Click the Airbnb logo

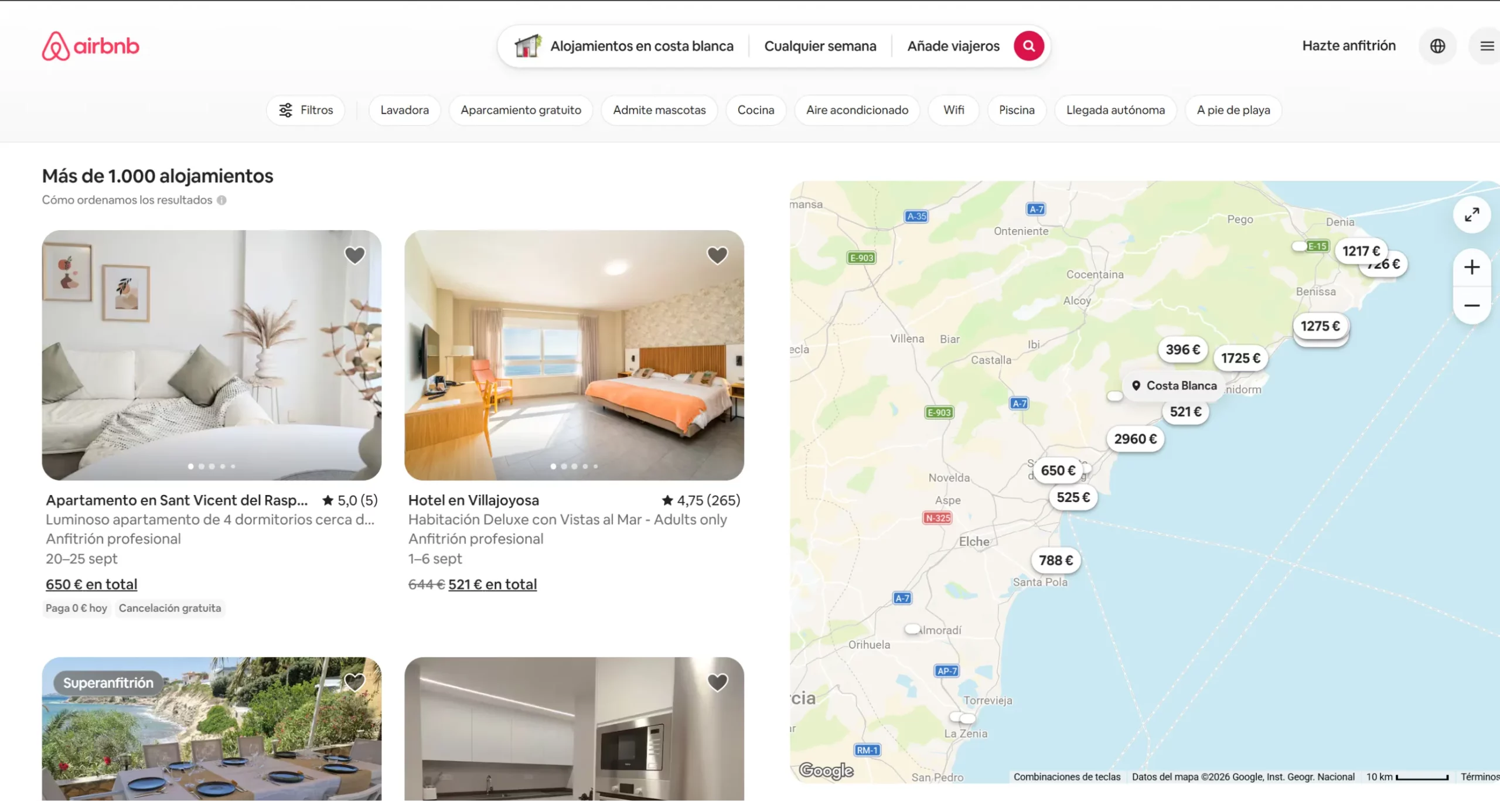pos(90,46)
